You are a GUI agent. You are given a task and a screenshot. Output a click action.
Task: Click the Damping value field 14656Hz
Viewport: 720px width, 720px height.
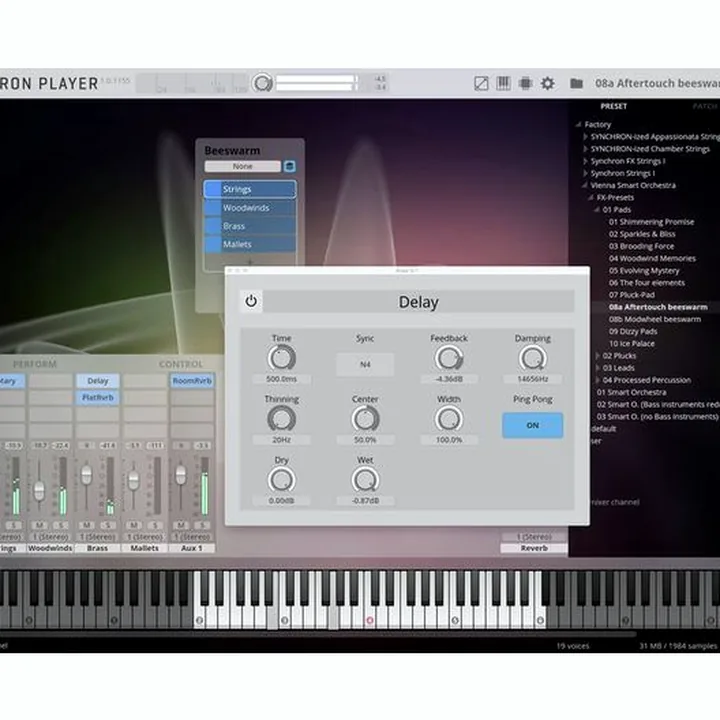point(532,379)
